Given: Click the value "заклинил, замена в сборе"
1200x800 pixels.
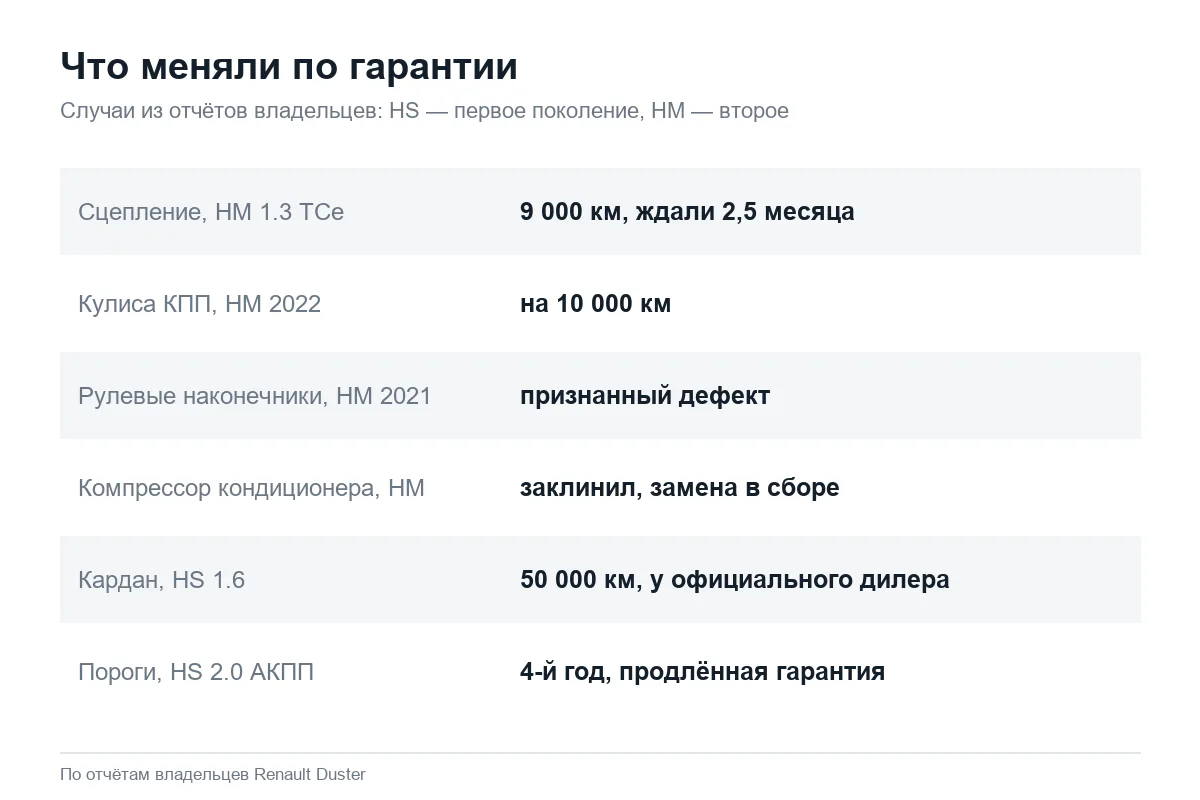Looking at the screenshot, I should click(680, 488).
